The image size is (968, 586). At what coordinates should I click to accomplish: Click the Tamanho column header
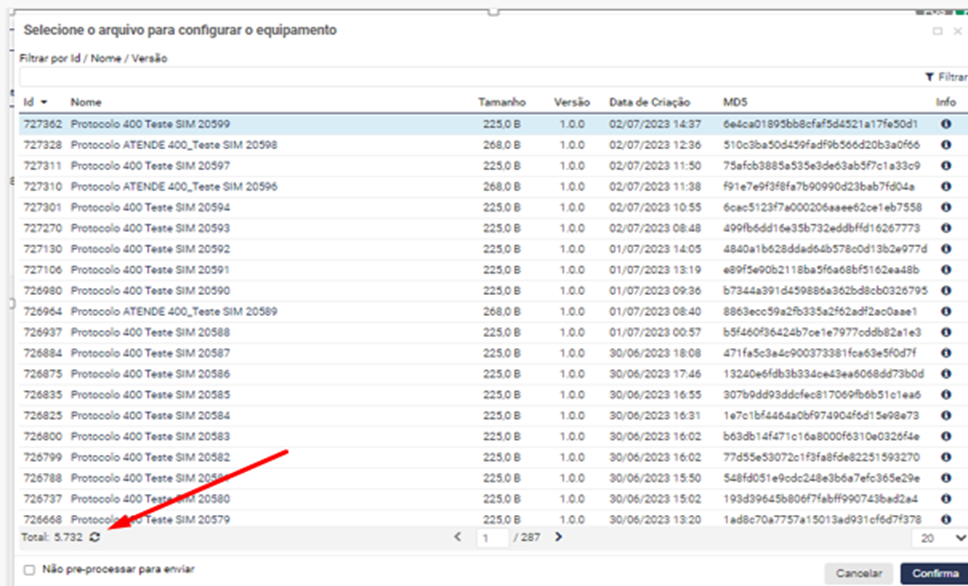(500, 102)
